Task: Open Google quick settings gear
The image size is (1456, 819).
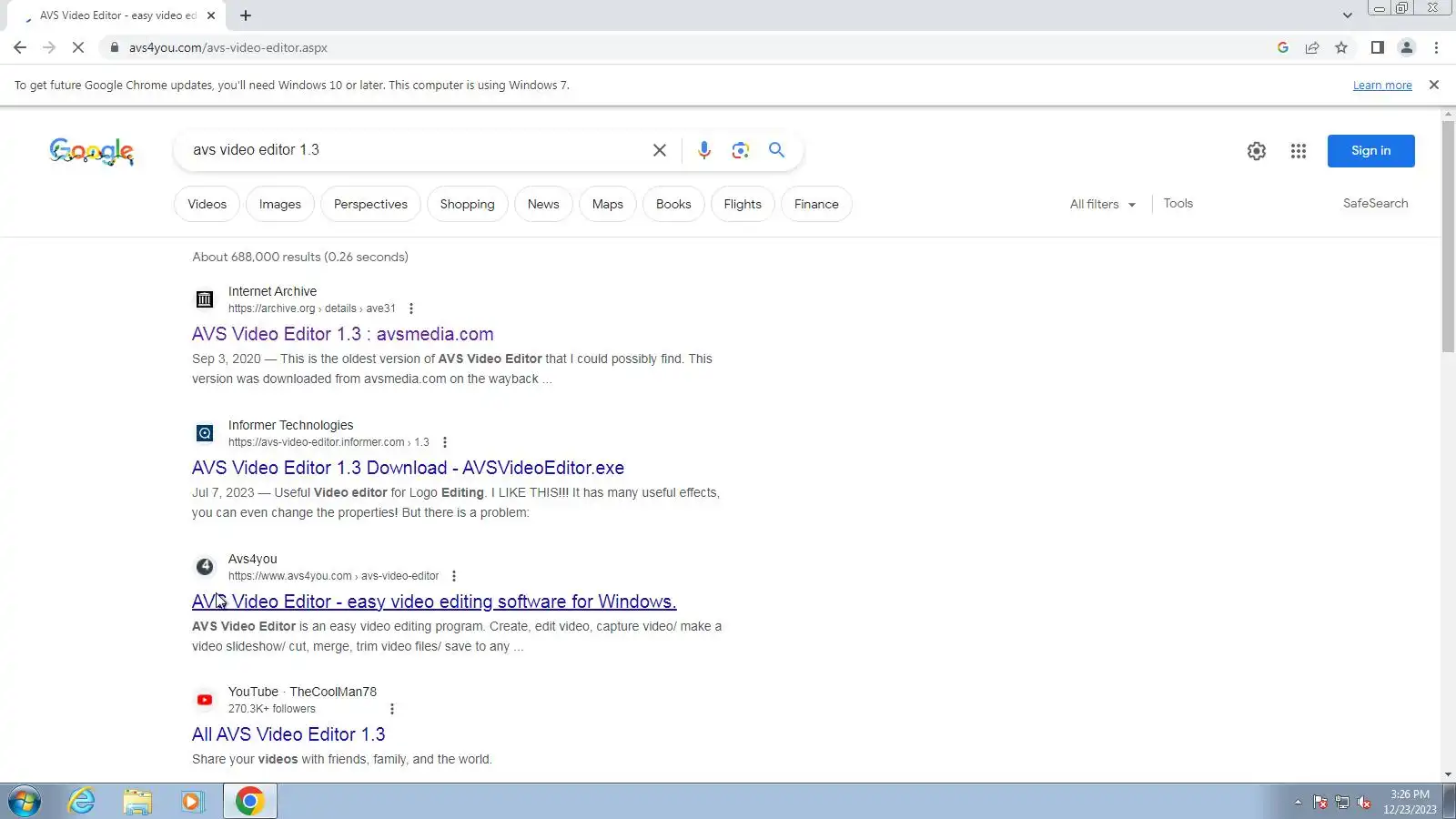Action: pos(1257,151)
